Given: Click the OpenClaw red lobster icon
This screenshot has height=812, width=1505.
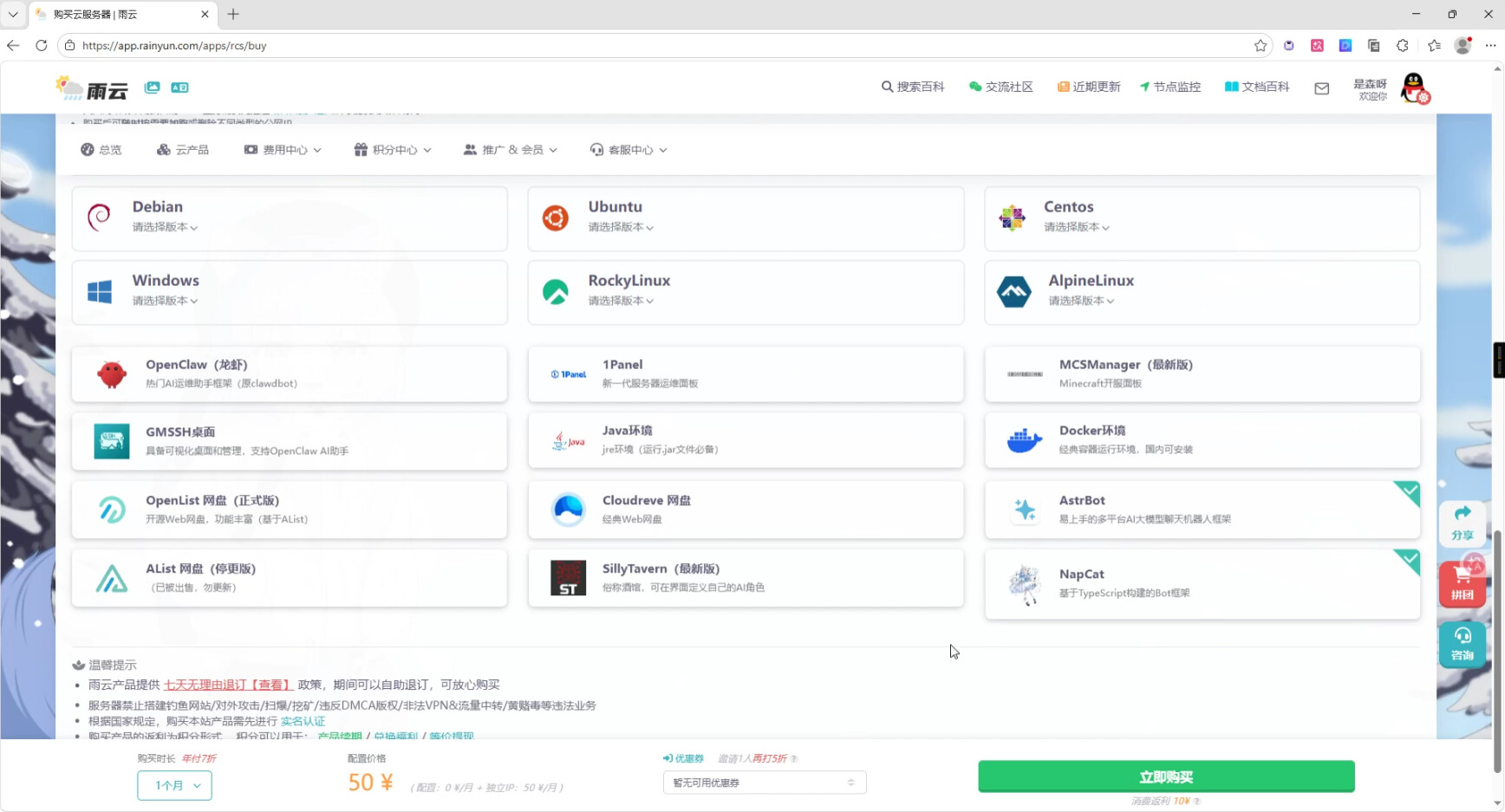Looking at the screenshot, I should point(112,374).
